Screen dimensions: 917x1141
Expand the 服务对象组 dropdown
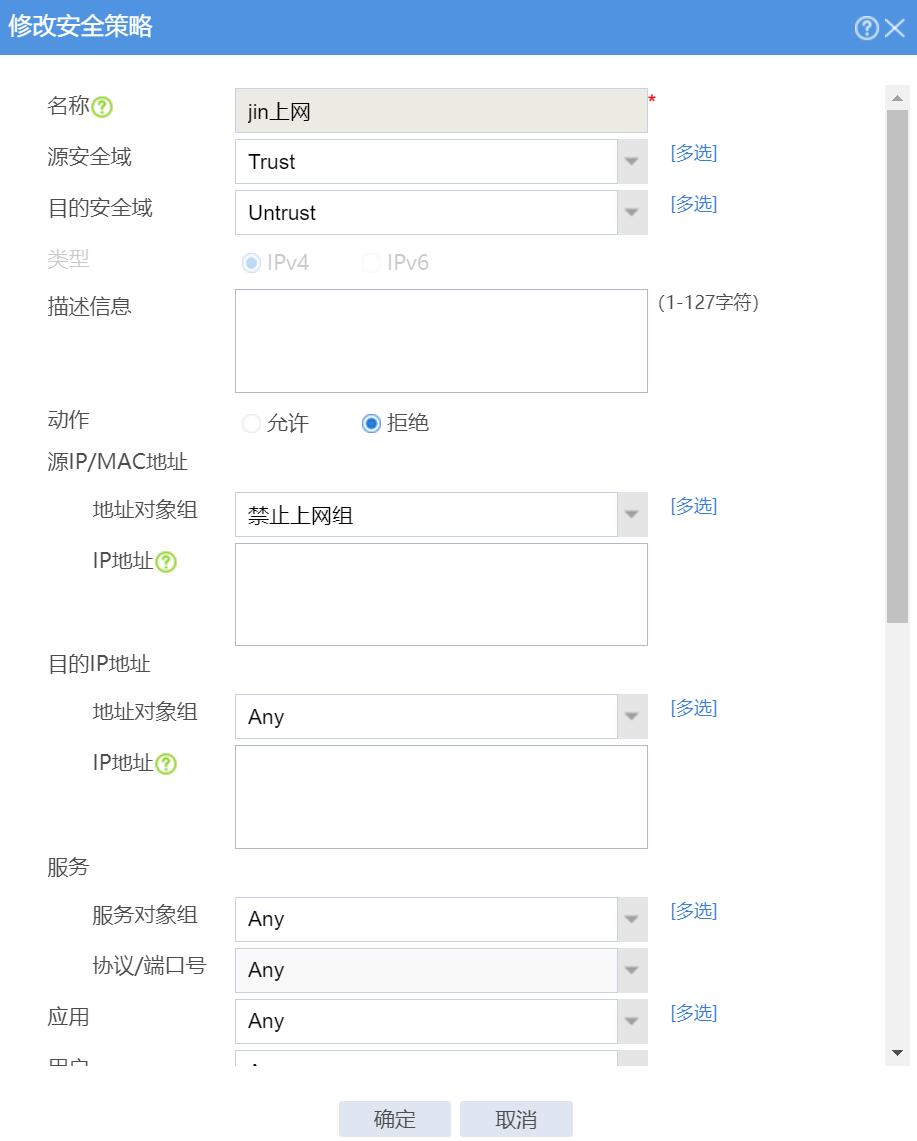coord(631,919)
